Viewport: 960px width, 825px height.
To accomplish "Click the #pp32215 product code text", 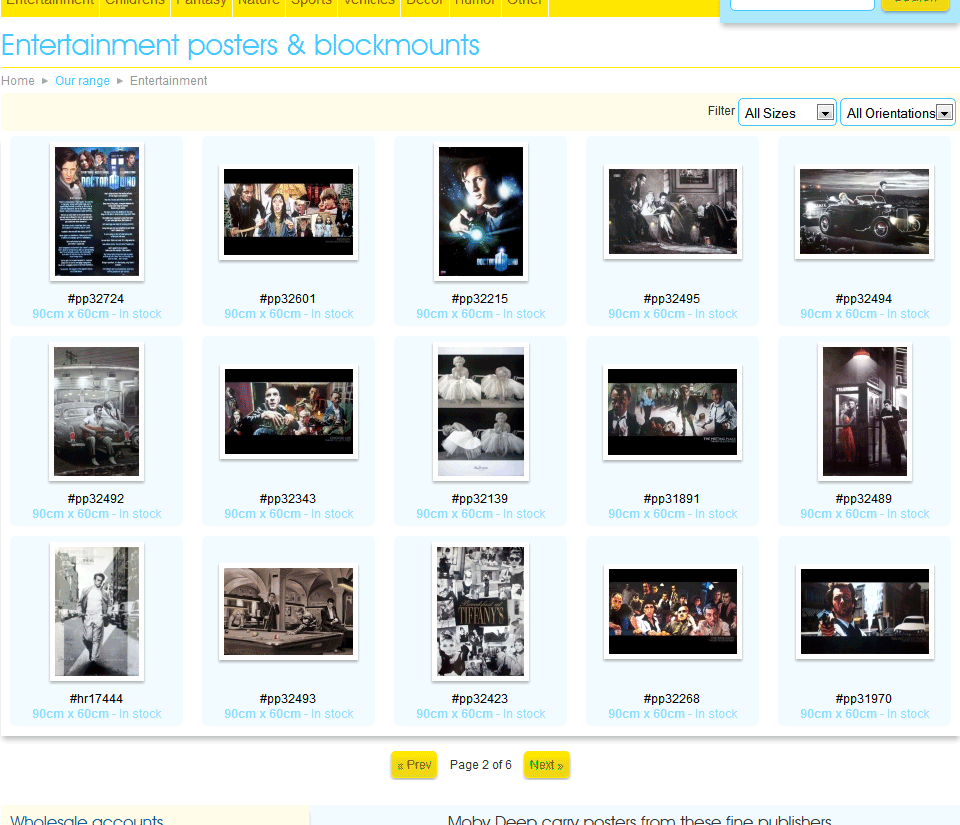I will tap(480, 299).
